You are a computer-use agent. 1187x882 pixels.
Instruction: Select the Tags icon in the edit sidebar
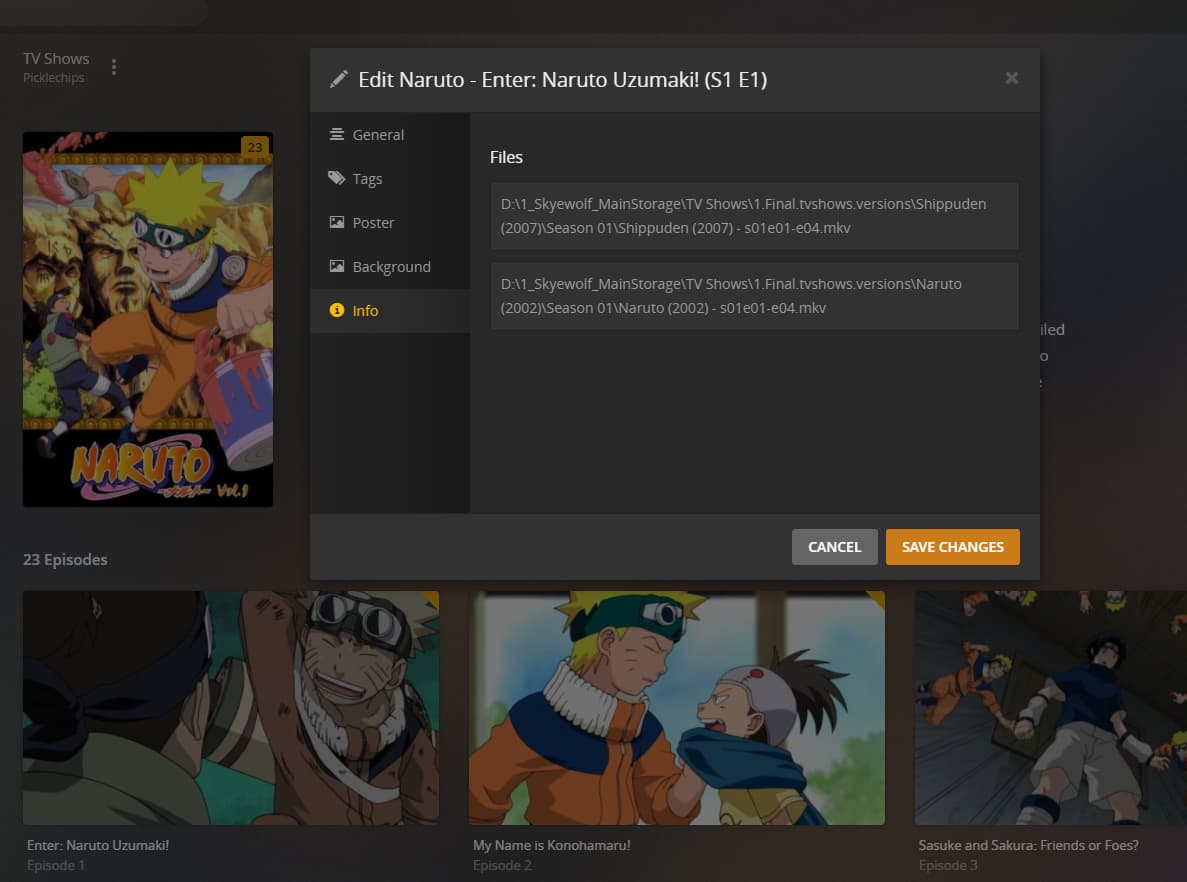[336, 178]
